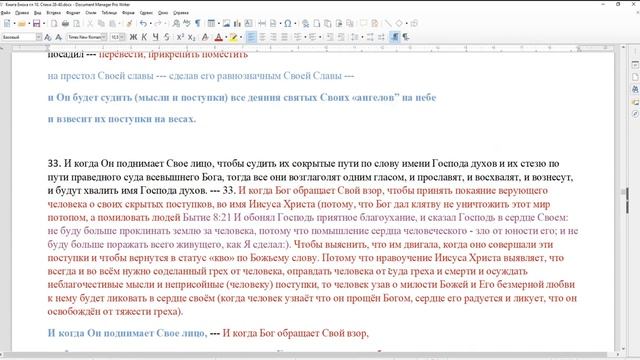Image resolution: width=640 pixels, height=360 pixels.
Task: Insert a line shape
Action: (388, 23)
